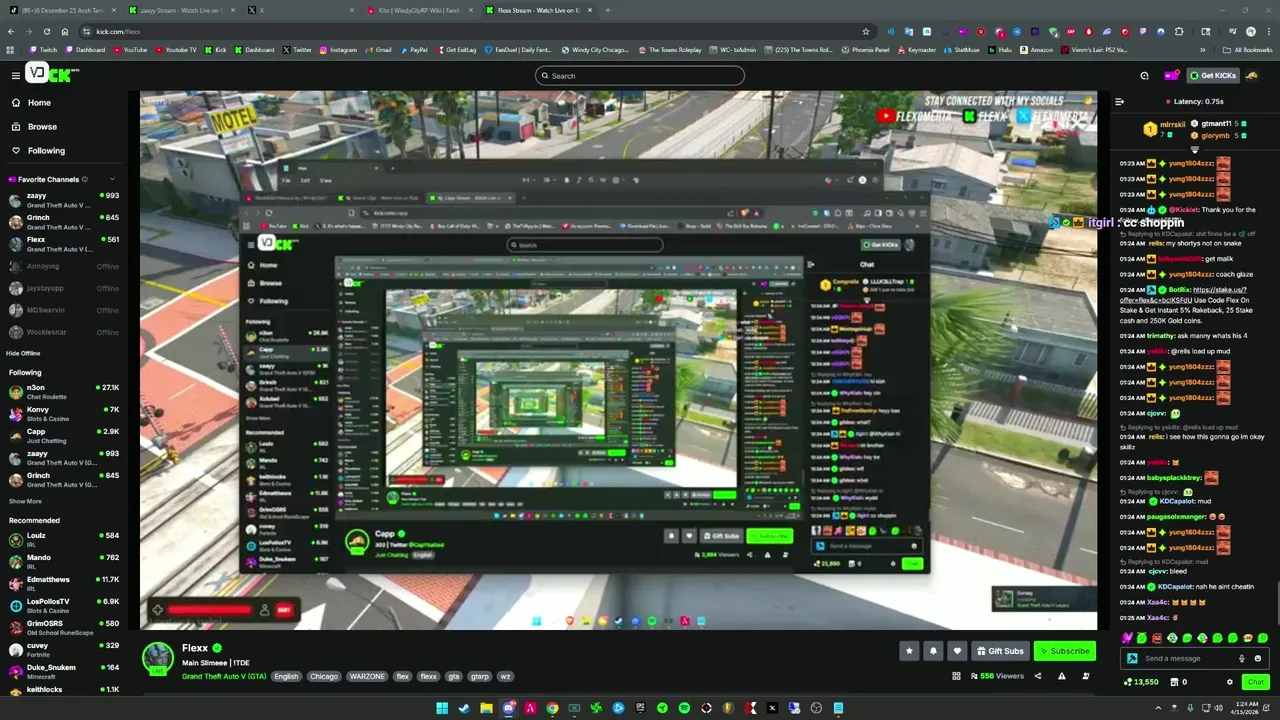Click Hide Offline under favorite channels
Screen dimensions: 1280x720
(23, 353)
